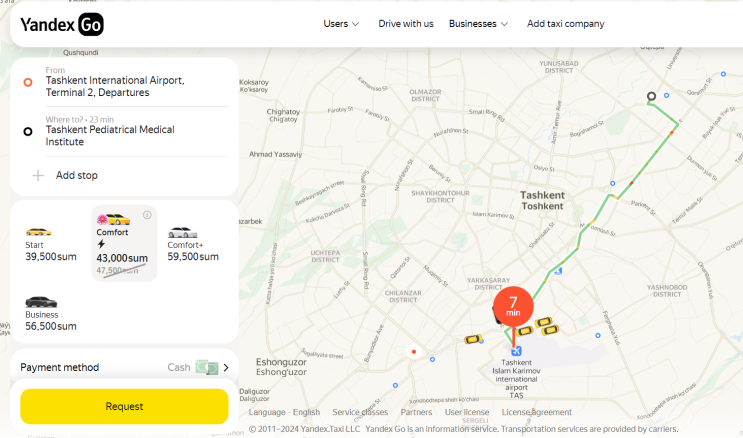This screenshot has height=438, width=743.
Task: Click the Tashkent Islam Karimov airport label
Action: click(x=516, y=379)
